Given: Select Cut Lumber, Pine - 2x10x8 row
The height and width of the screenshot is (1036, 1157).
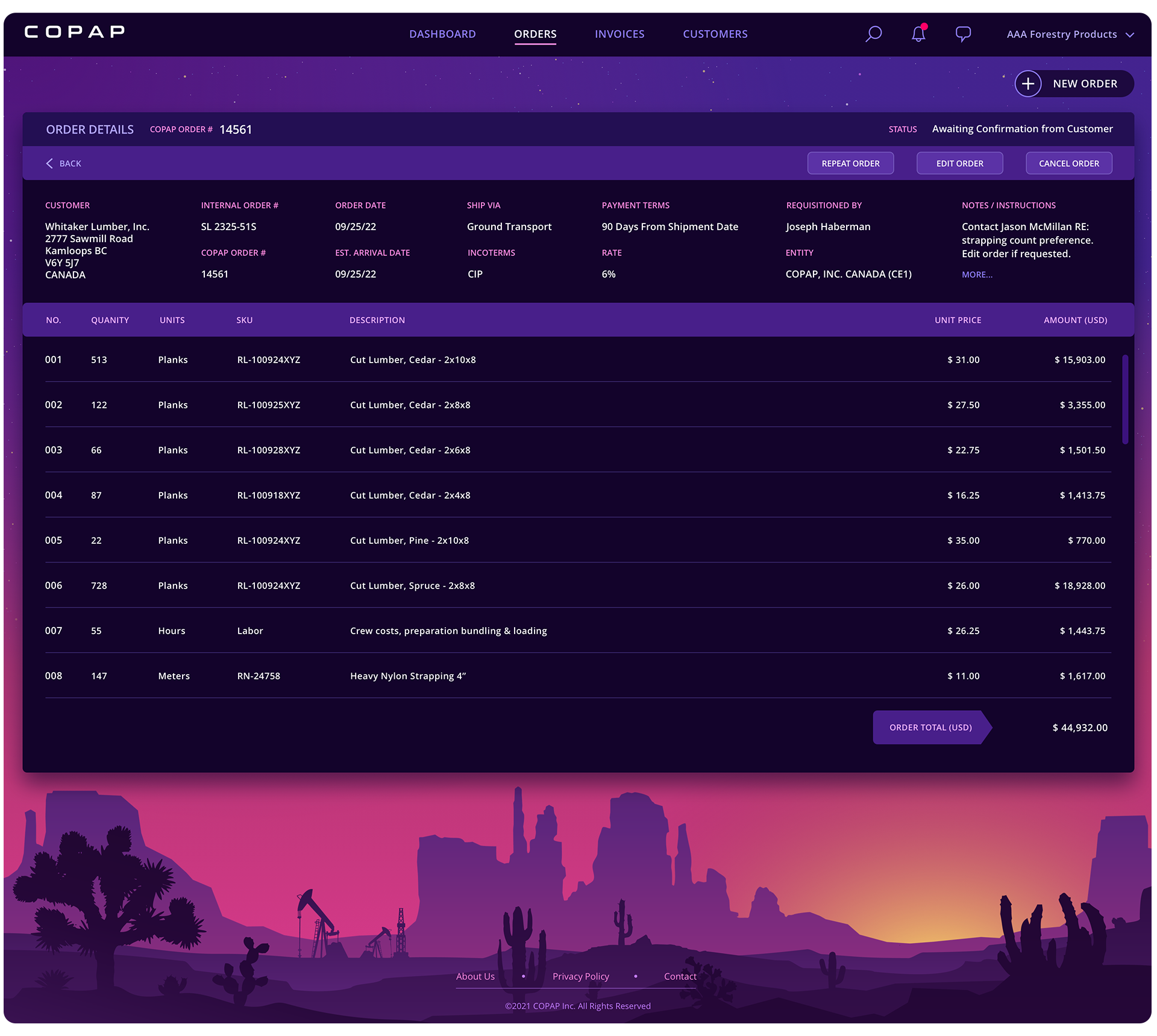Looking at the screenshot, I should [578, 540].
